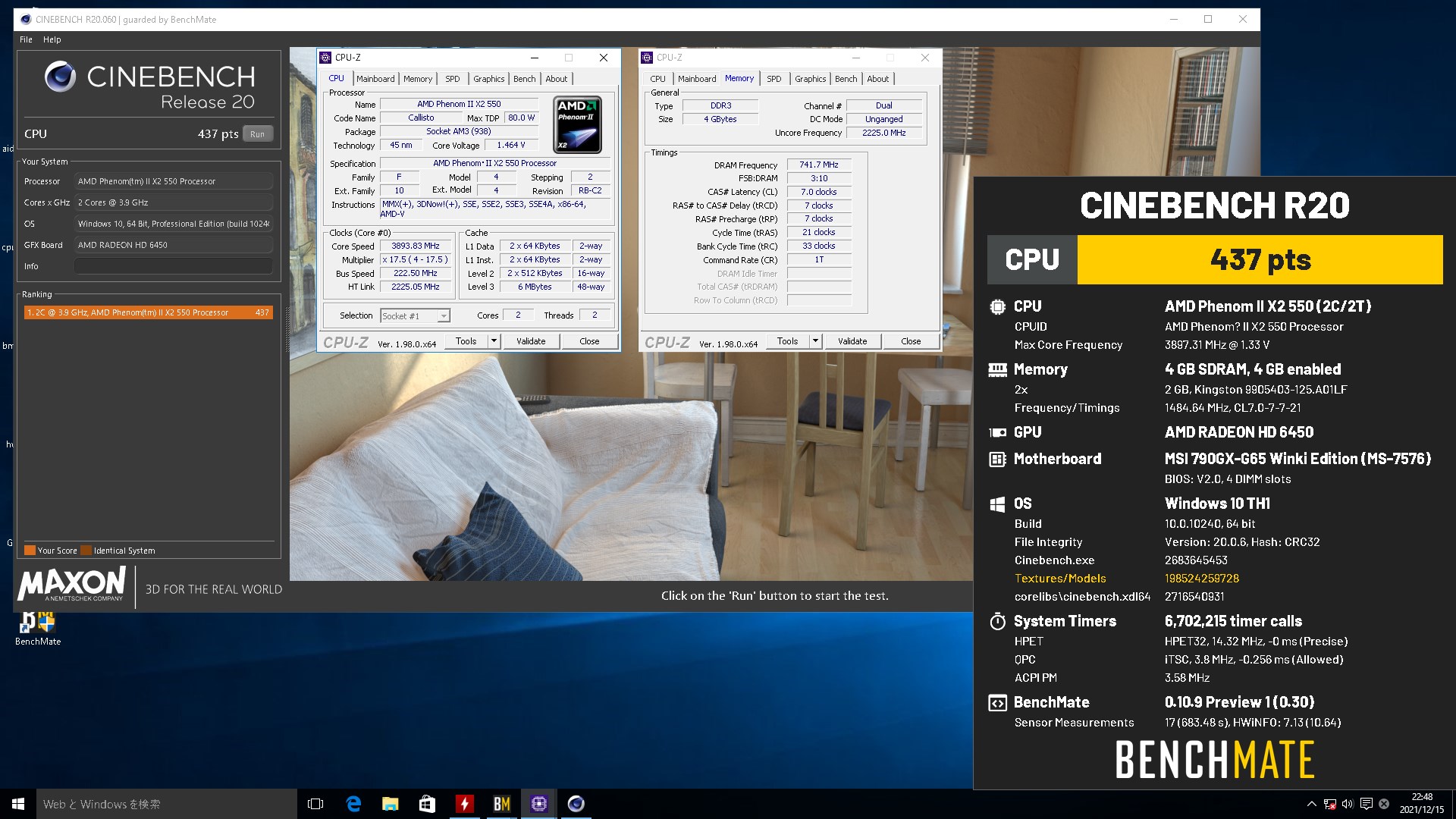Click the GFX Board AMD RADEON field
This screenshot has width=1456, height=819.
[x=174, y=245]
